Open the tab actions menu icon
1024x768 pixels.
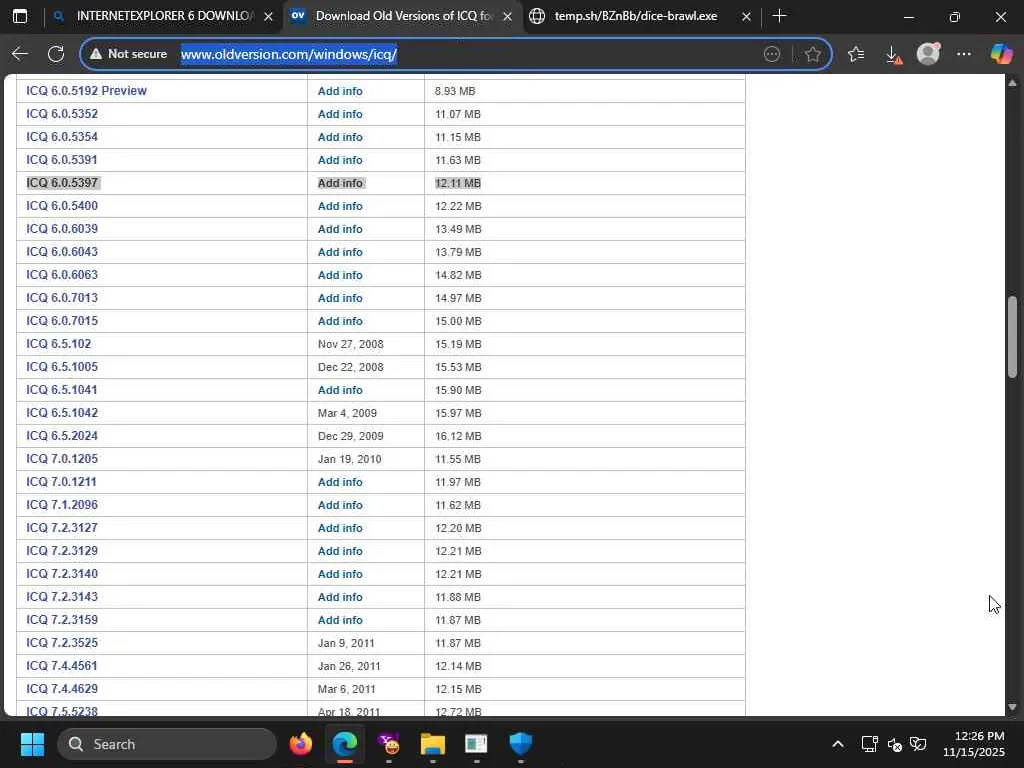[x=20, y=16]
